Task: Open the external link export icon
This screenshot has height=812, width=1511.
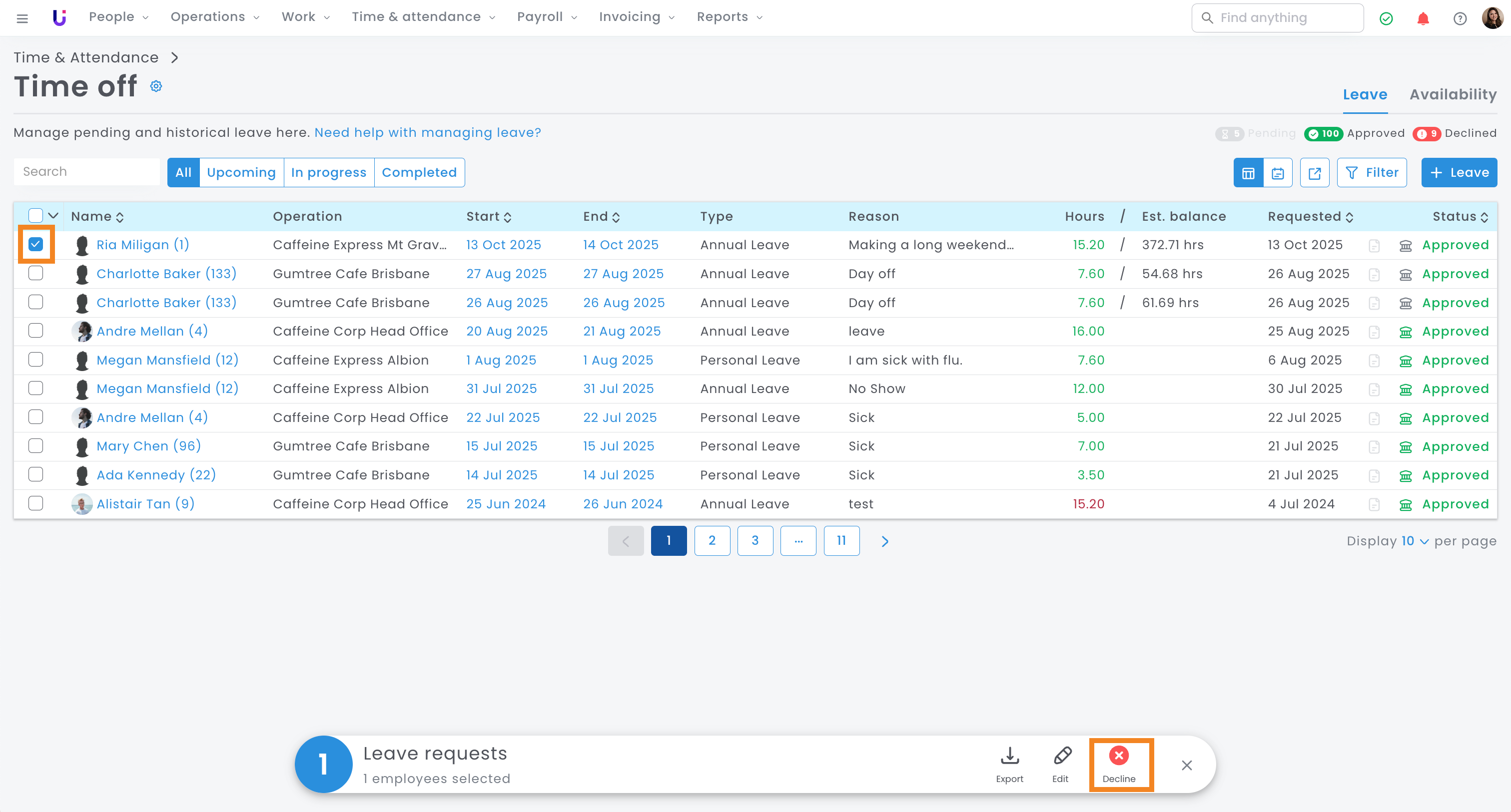Action: [1314, 173]
